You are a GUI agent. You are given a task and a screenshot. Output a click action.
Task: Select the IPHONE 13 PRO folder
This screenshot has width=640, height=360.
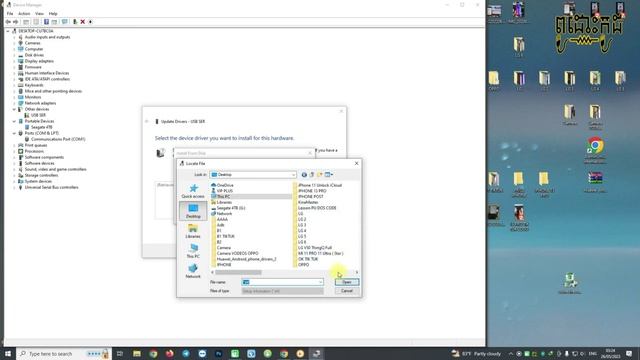[x=310, y=191]
